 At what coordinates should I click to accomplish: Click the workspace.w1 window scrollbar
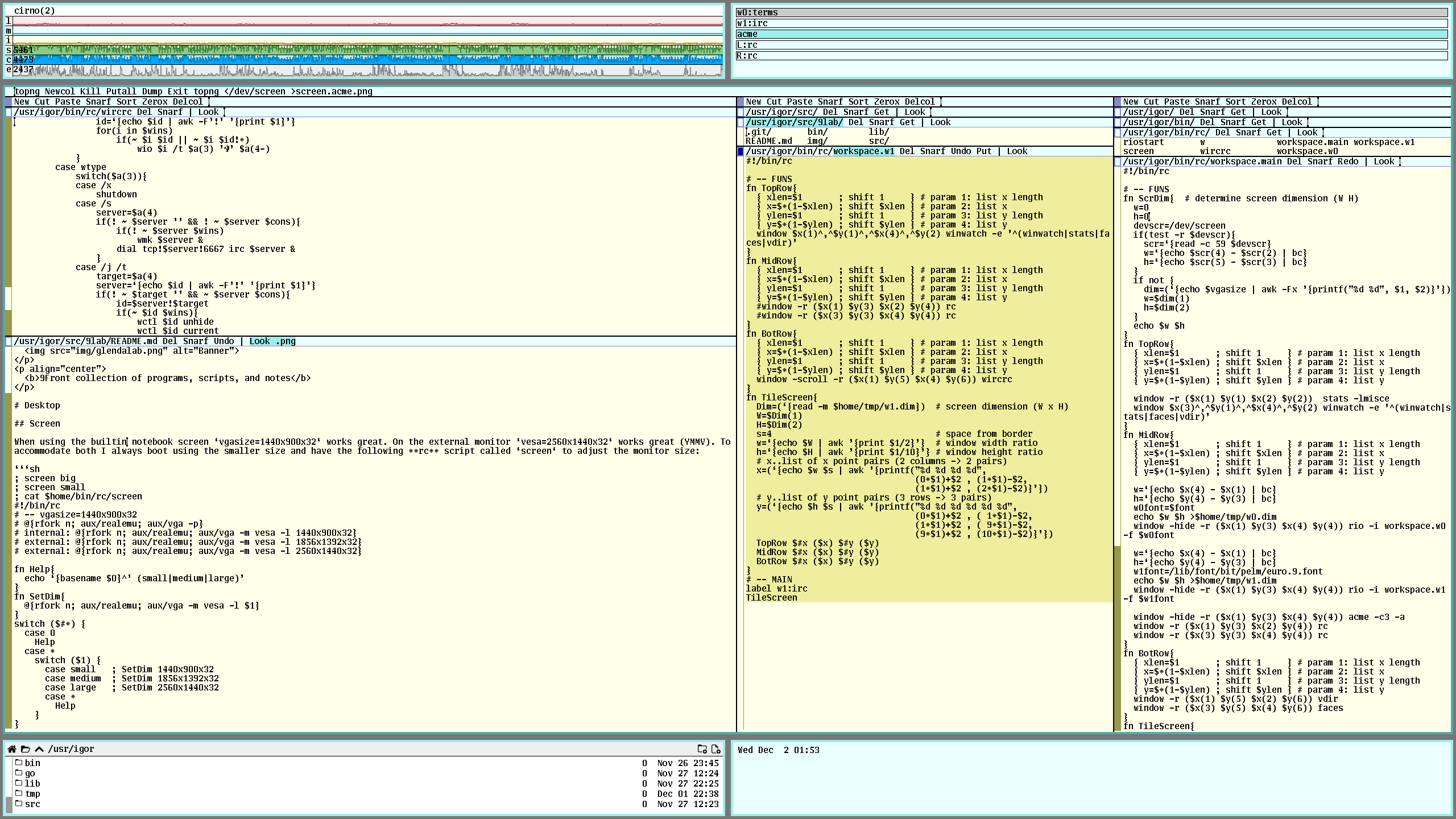[x=741, y=443]
